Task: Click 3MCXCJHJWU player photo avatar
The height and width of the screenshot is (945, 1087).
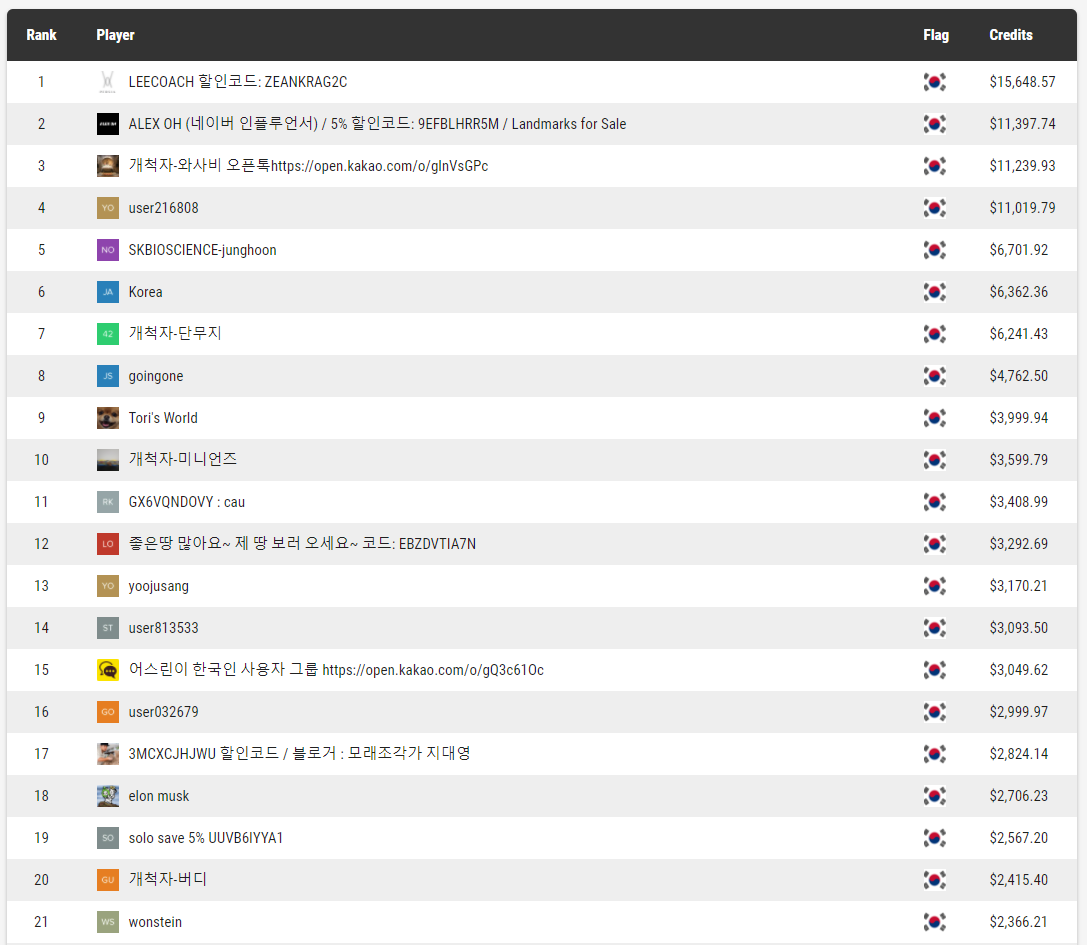Action: pos(107,754)
